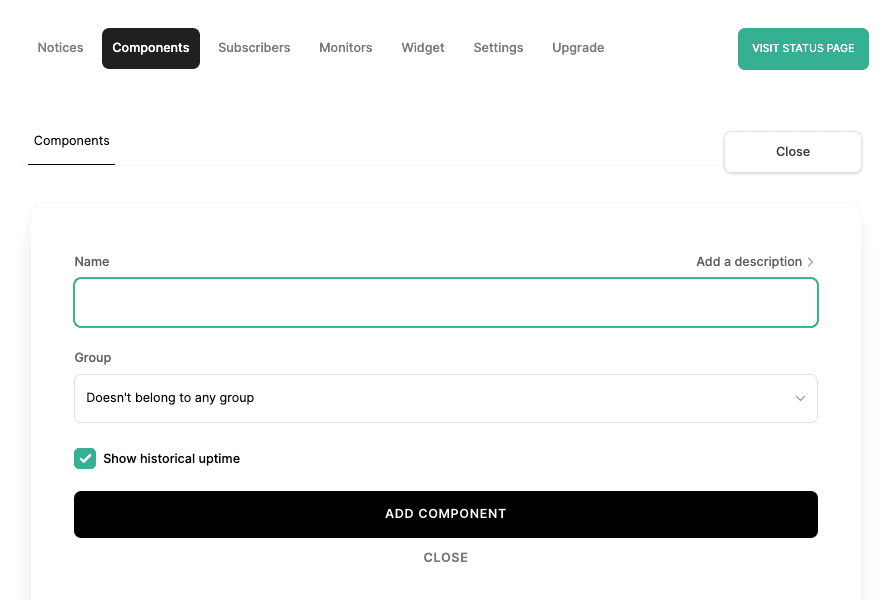Open the Settings tab
This screenshot has height=600, width=892.
498,48
